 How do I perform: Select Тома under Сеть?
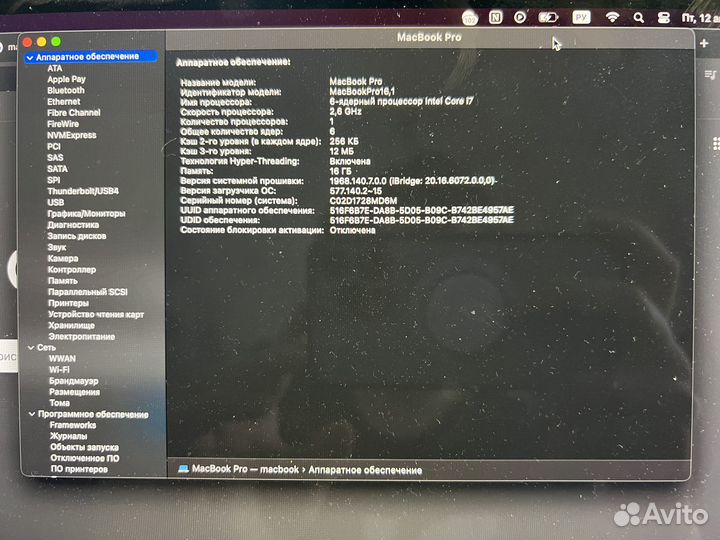coord(60,403)
